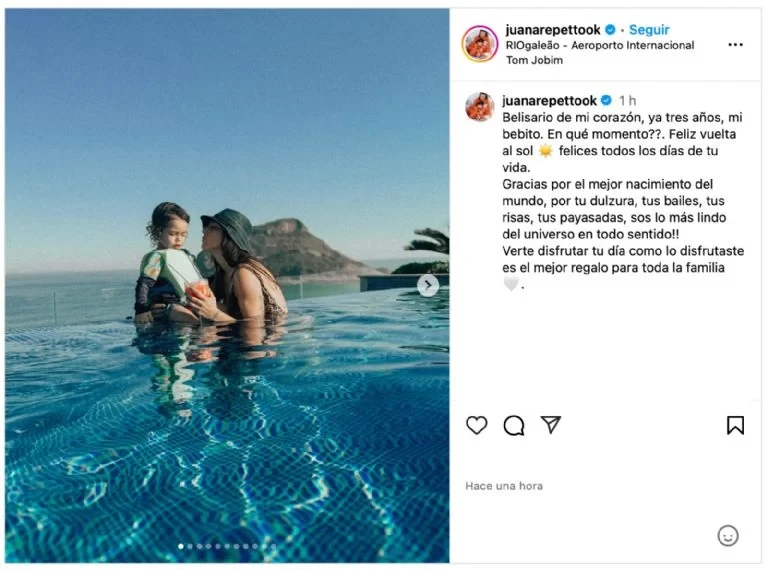Jump to the last carousel indicator dot
The width and height of the screenshot is (768, 570).
(273, 546)
